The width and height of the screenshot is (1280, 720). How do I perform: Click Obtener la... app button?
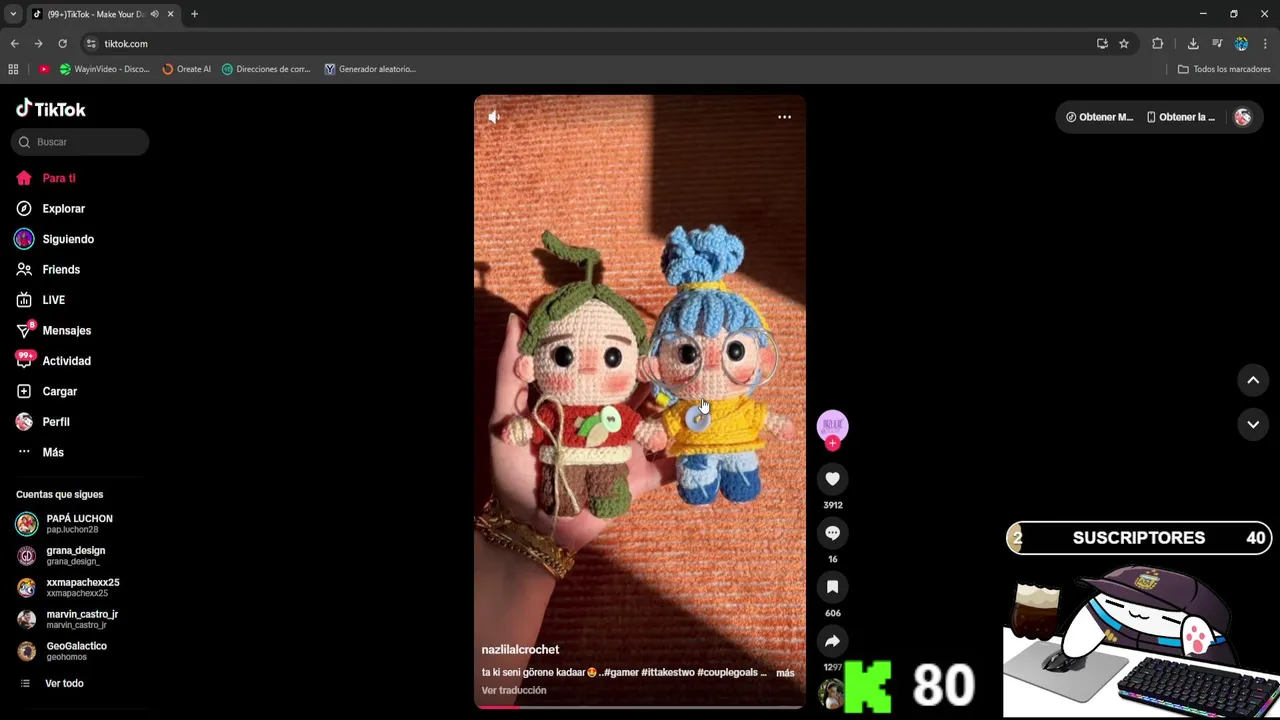1181,117
